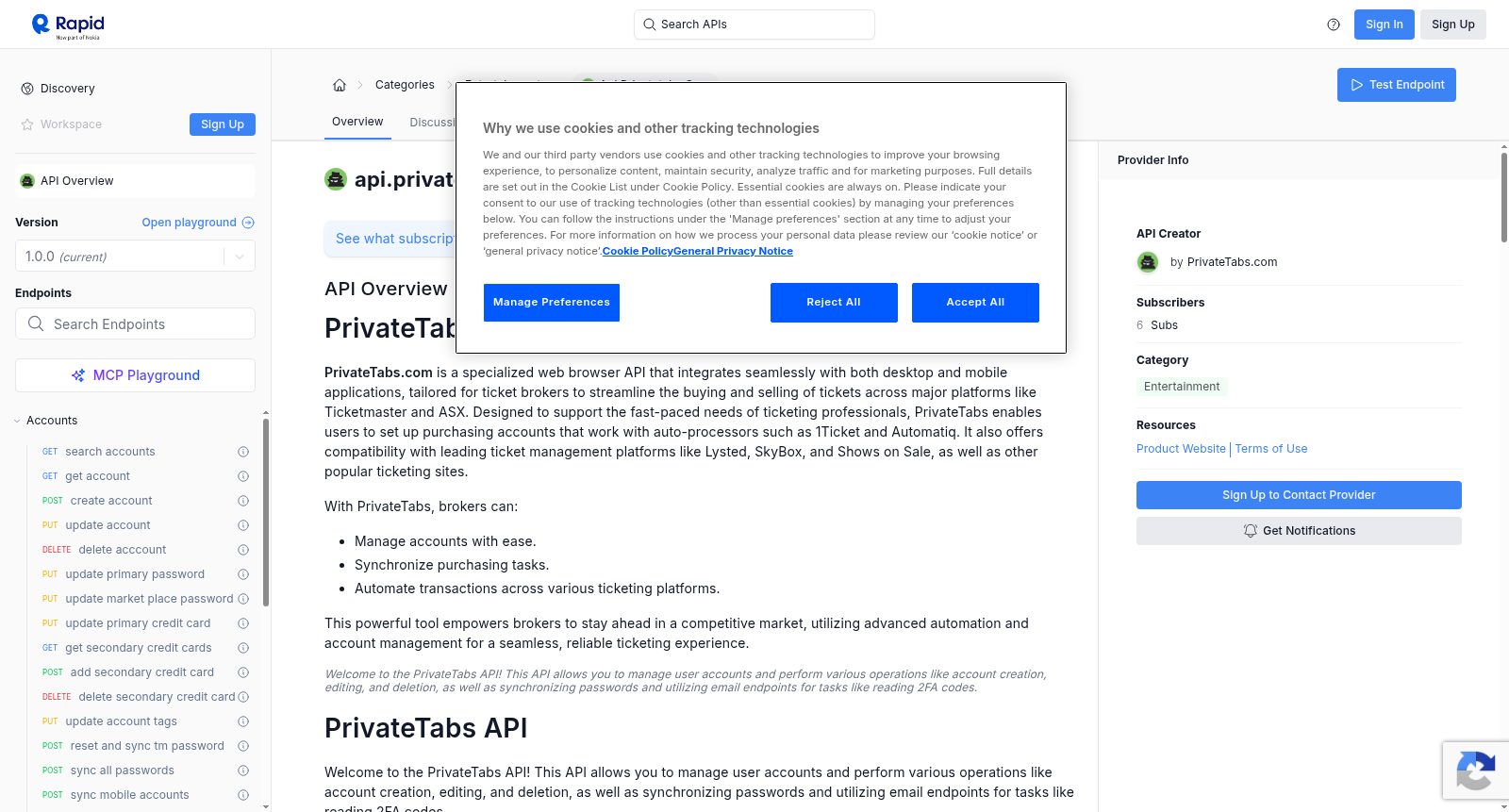Viewport: 1509px width, 812px height.
Task: Open the General Privacy Notice link
Action: pyautogui.click(x=733, y=252)
